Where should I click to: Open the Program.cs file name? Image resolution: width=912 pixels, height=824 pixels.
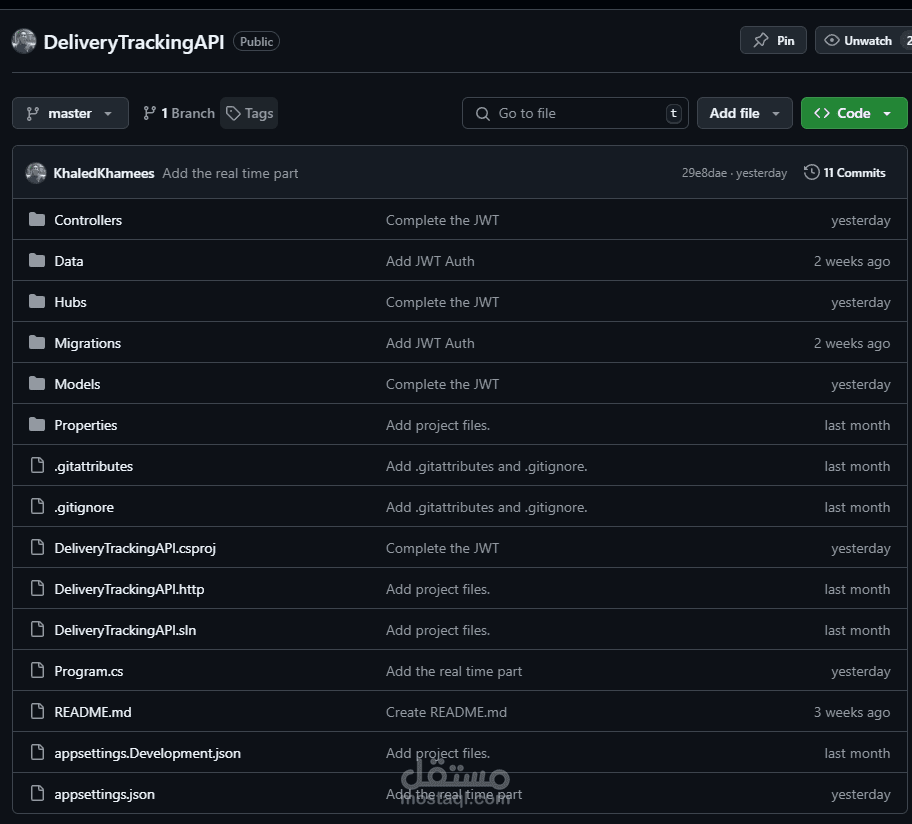point(89,671)
